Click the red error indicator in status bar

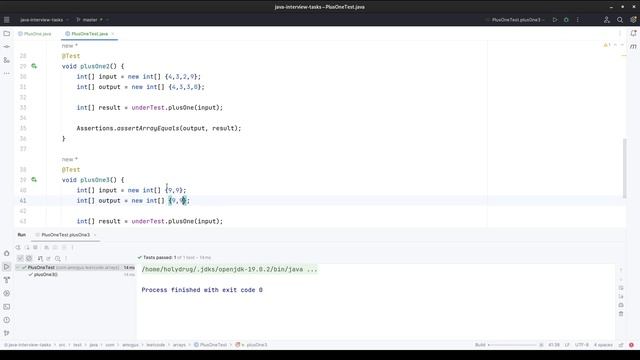(x=631, y=345)
